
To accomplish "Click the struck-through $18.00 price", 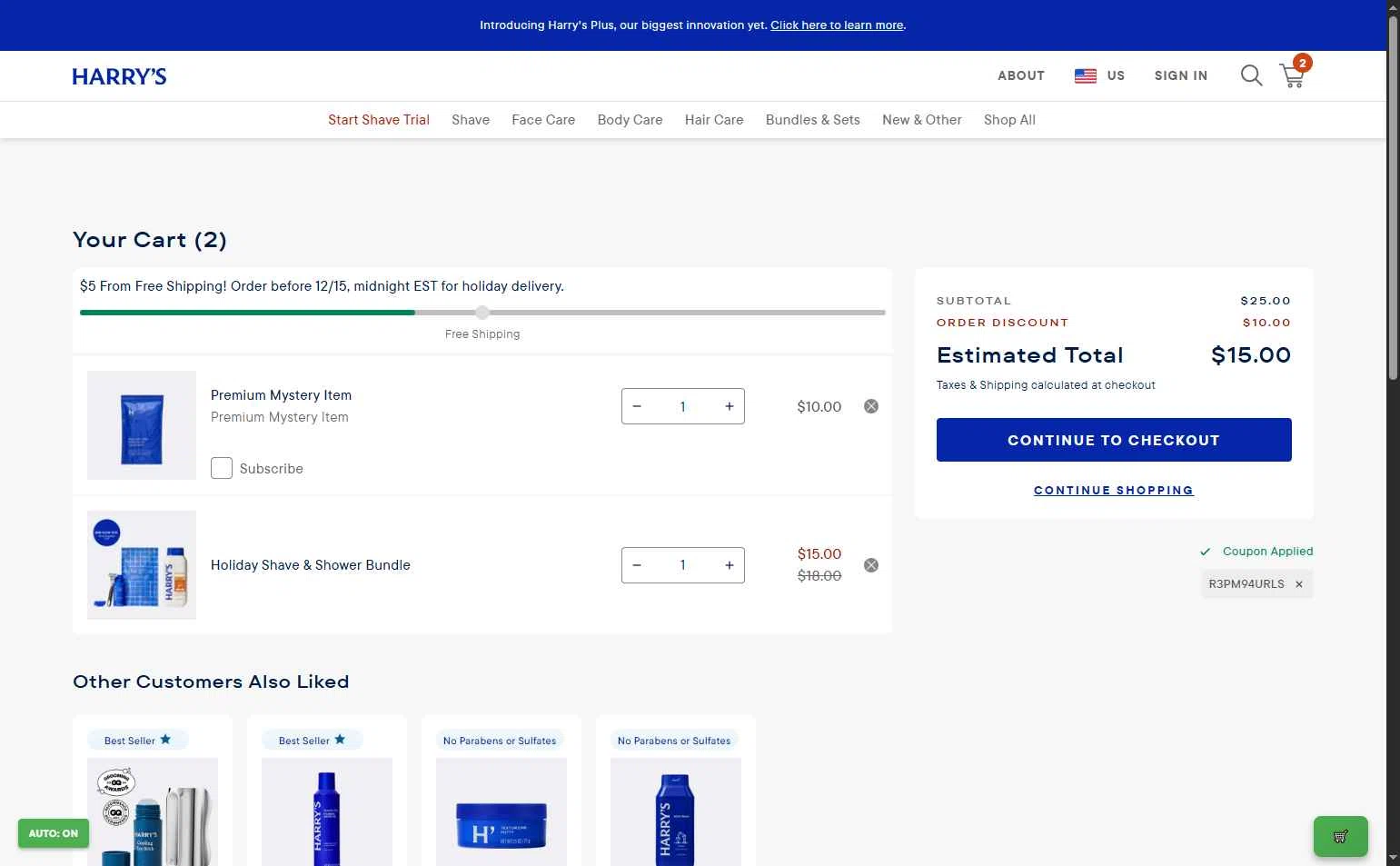I will 819,576.
